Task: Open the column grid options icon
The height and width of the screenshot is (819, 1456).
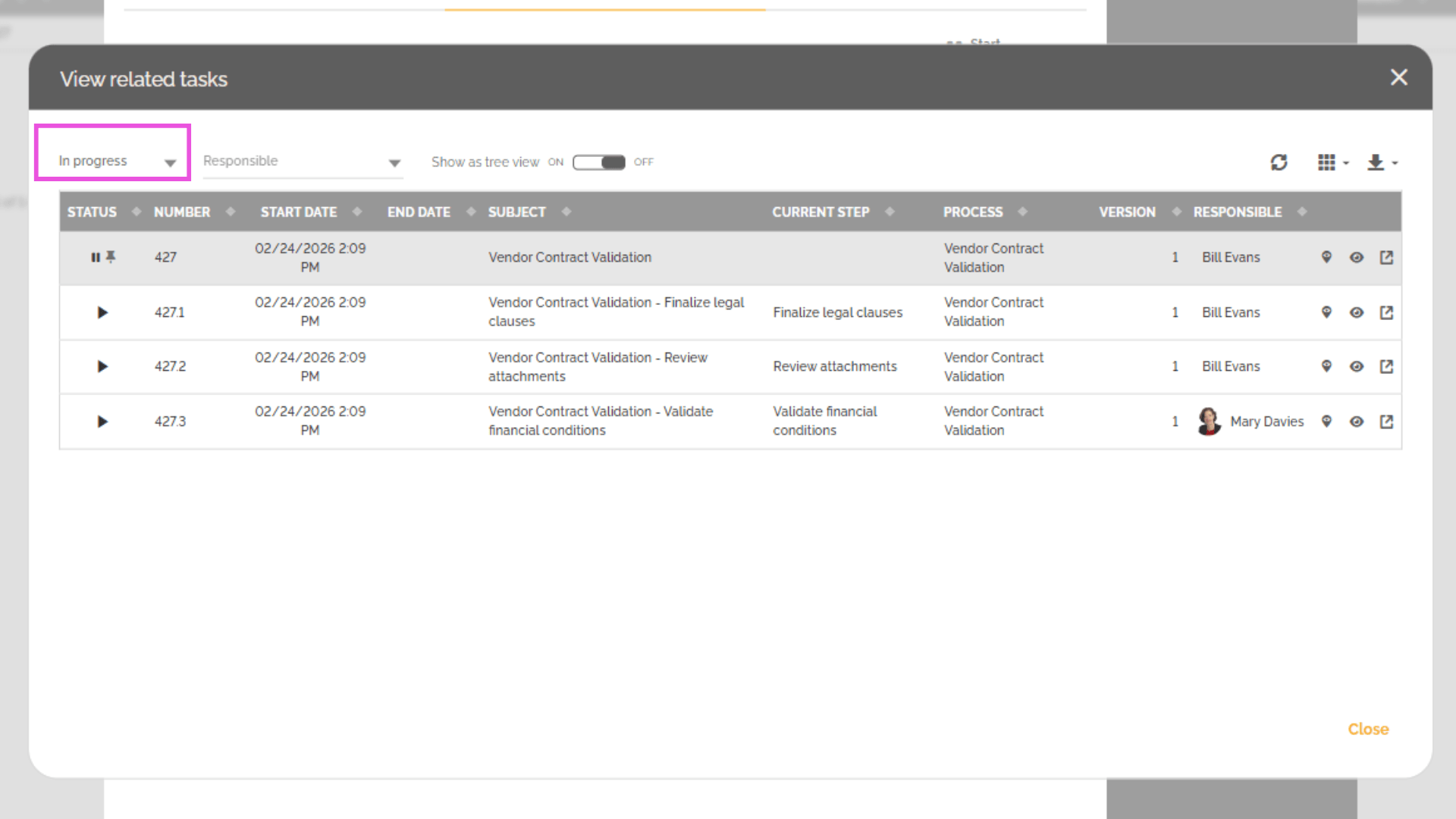Action: (1326, 162)
